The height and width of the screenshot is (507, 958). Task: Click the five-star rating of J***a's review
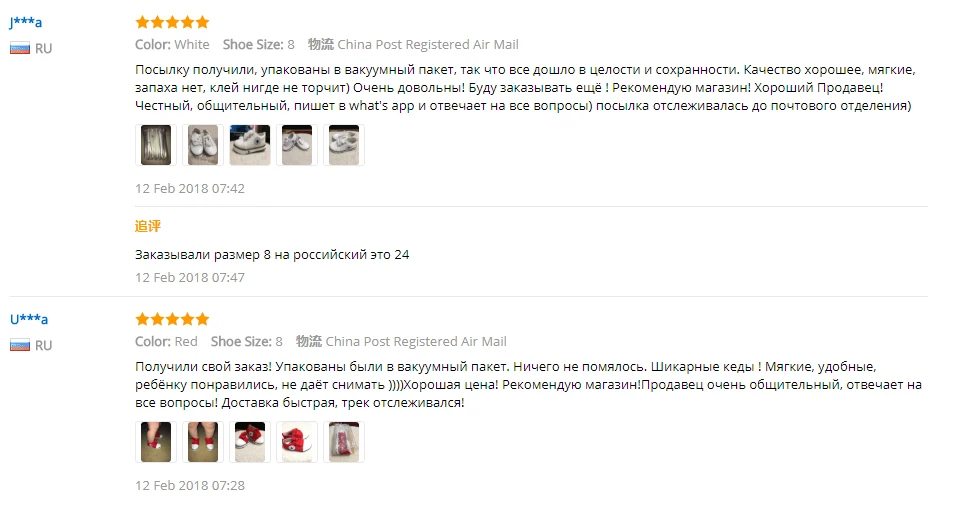tap(172, 23)
